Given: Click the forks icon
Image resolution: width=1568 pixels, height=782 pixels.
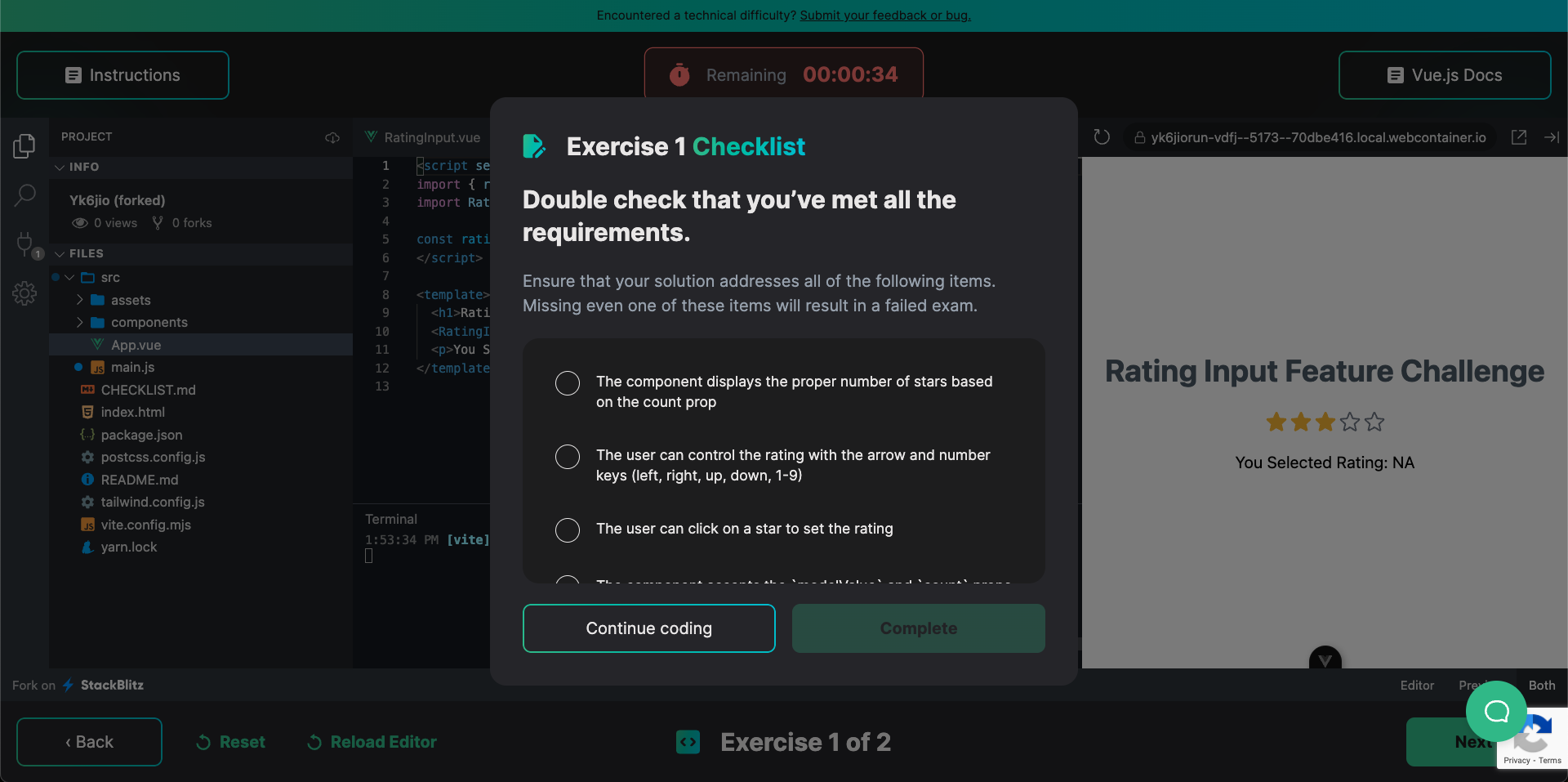Looking at the screenshot, I should (158, 223).
